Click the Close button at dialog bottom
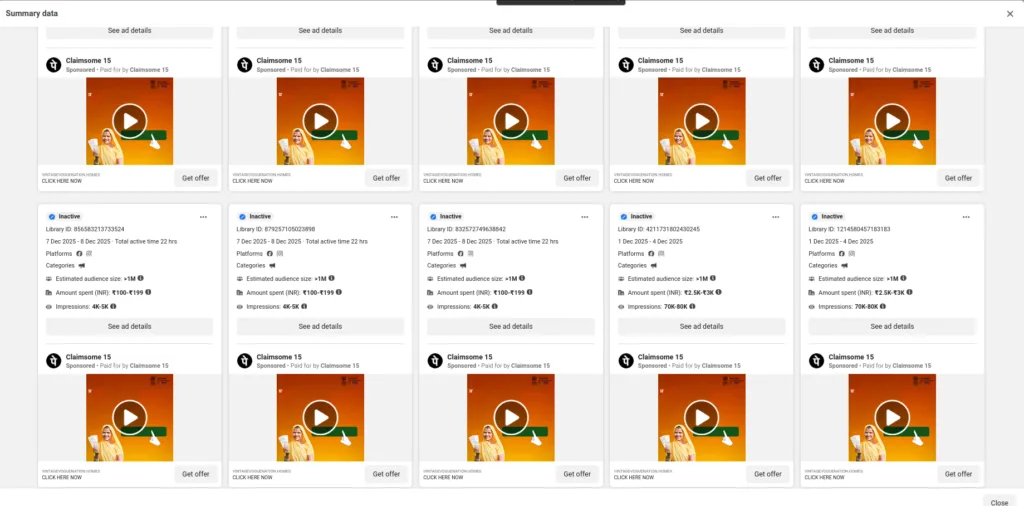The height and width of the screenshot is (506, 1024). [x=998, y=502]
